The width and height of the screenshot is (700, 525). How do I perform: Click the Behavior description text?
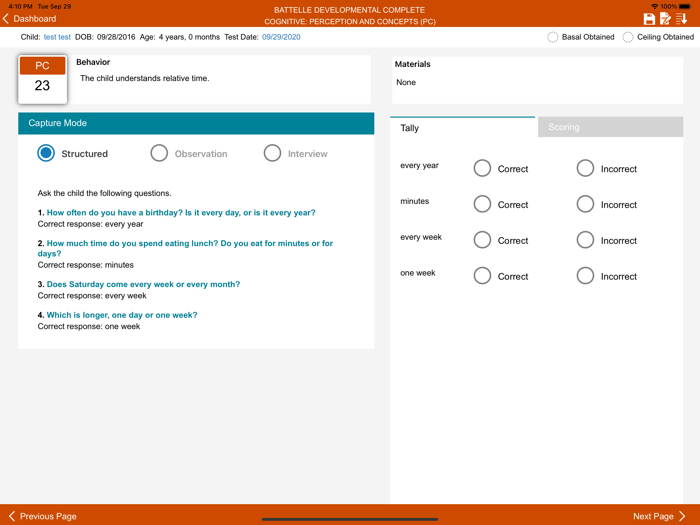[x=145, y=78]
